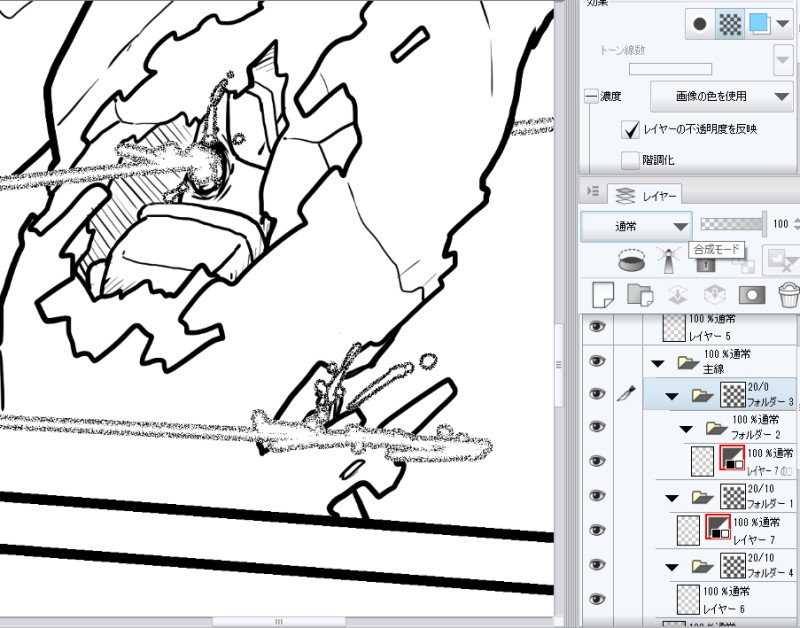The height and width of the screenshot is (628, 800).
Task: Click the layer opacity slider
Action: pyautogui.click(x=733, y=224)
